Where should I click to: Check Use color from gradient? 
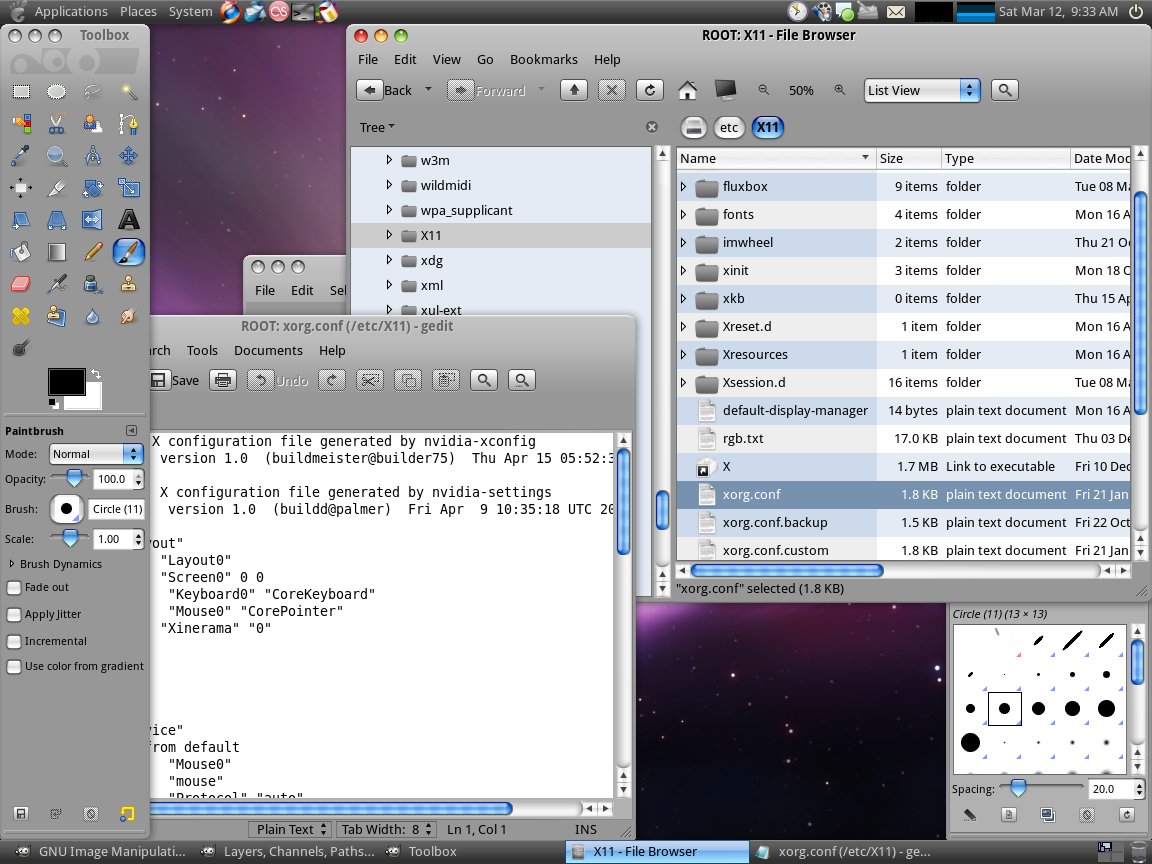coord(13,667)
